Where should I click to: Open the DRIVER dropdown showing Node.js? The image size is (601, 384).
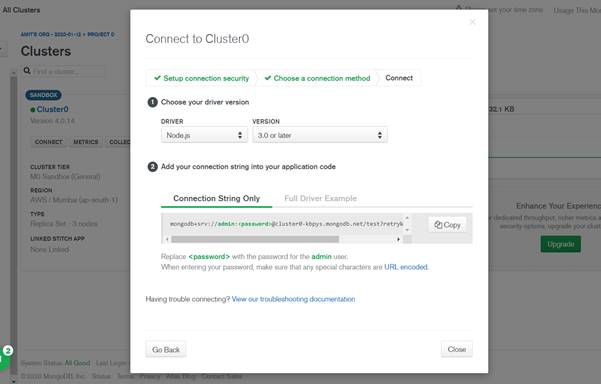click(x=204, y=135)
